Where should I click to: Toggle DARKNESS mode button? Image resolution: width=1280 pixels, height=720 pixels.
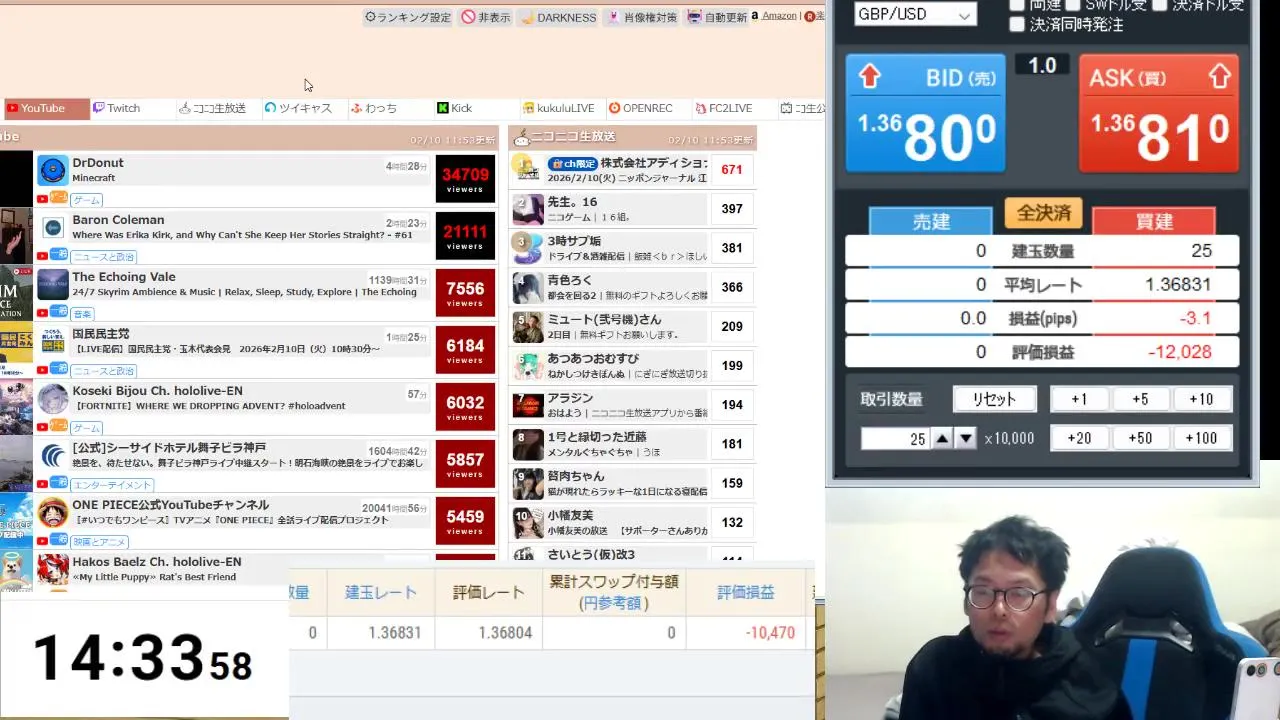pyautogui.click(x=558, y=17)
